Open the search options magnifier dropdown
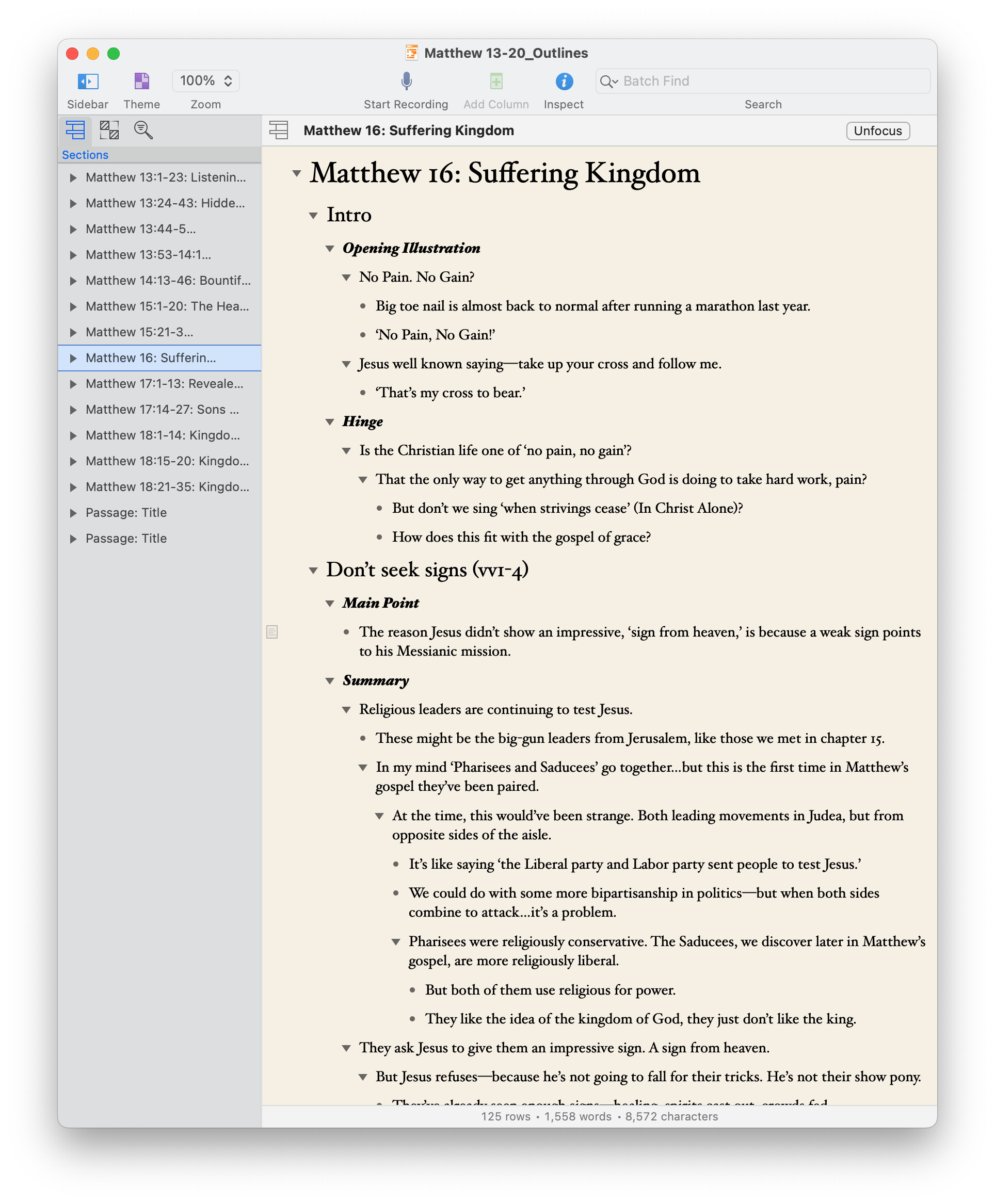995x1204 pixels. [608, 82]
